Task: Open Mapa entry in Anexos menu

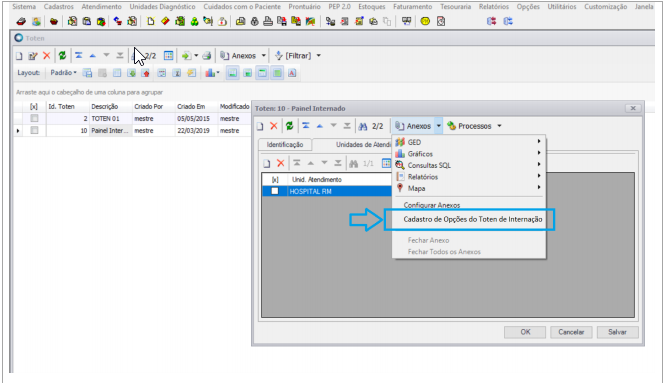Action: tap(469, 188)
